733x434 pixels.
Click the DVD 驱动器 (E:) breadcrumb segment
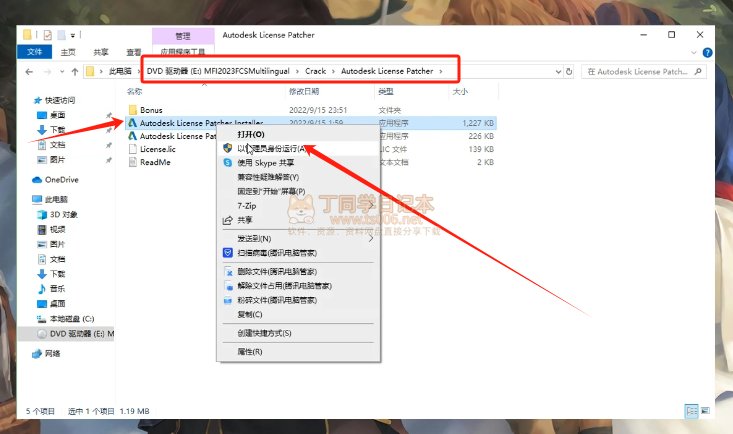pos(218,71)
